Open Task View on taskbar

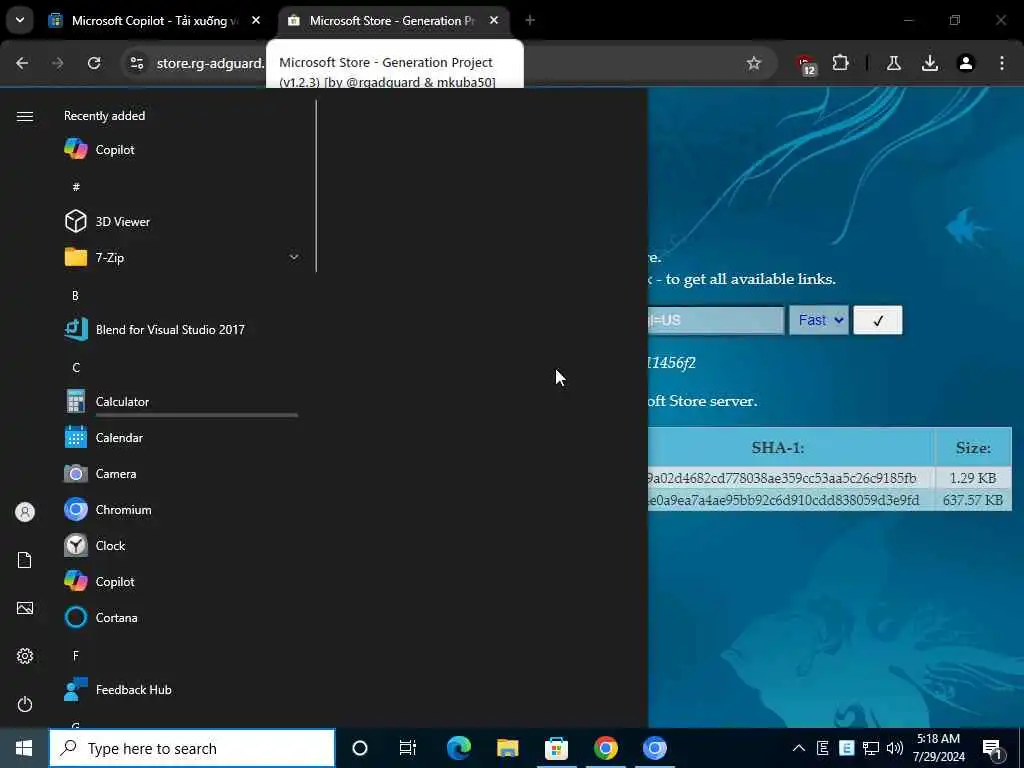pyautogui.click(x=408, y=748)
